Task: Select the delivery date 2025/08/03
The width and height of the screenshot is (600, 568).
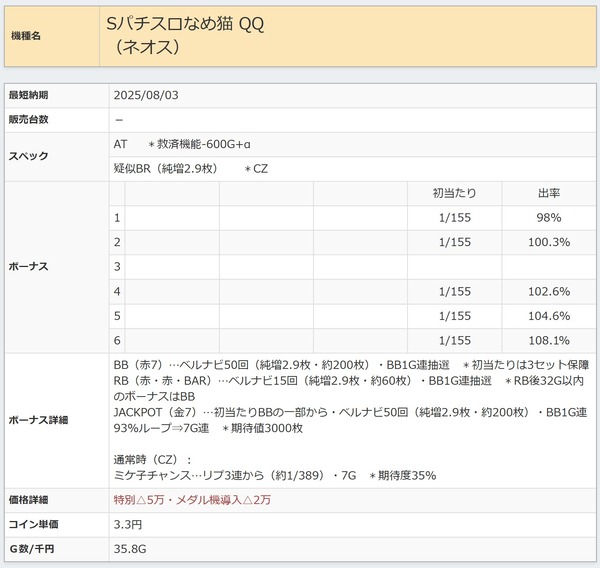Action: point(146,95)
